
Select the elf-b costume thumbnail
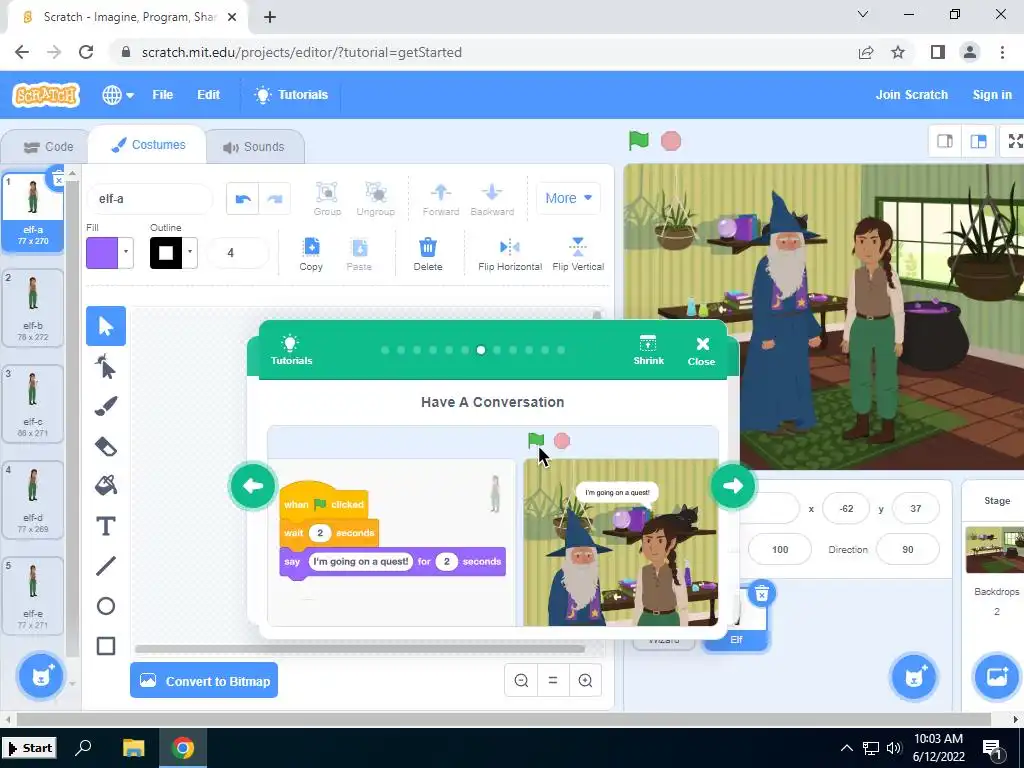click(33, 308)
